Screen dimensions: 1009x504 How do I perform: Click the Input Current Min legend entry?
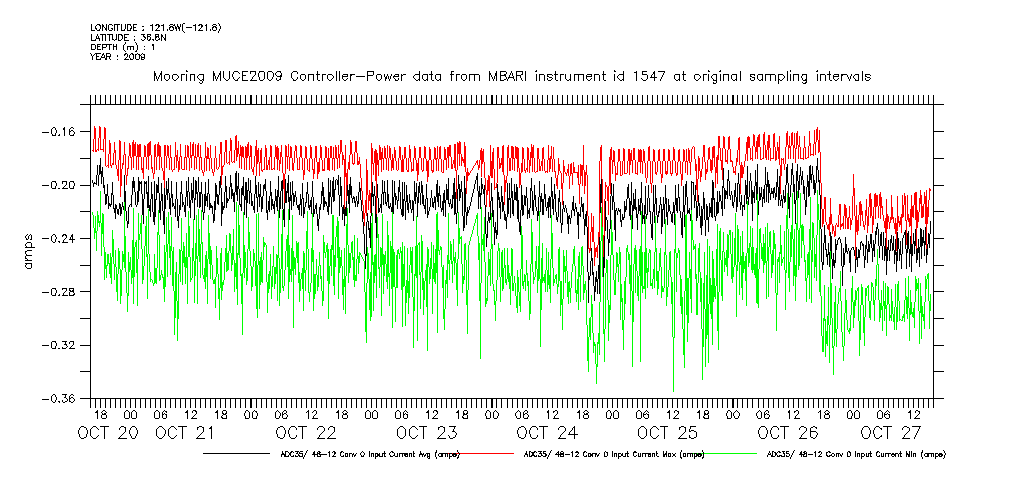tap(855, 454)
